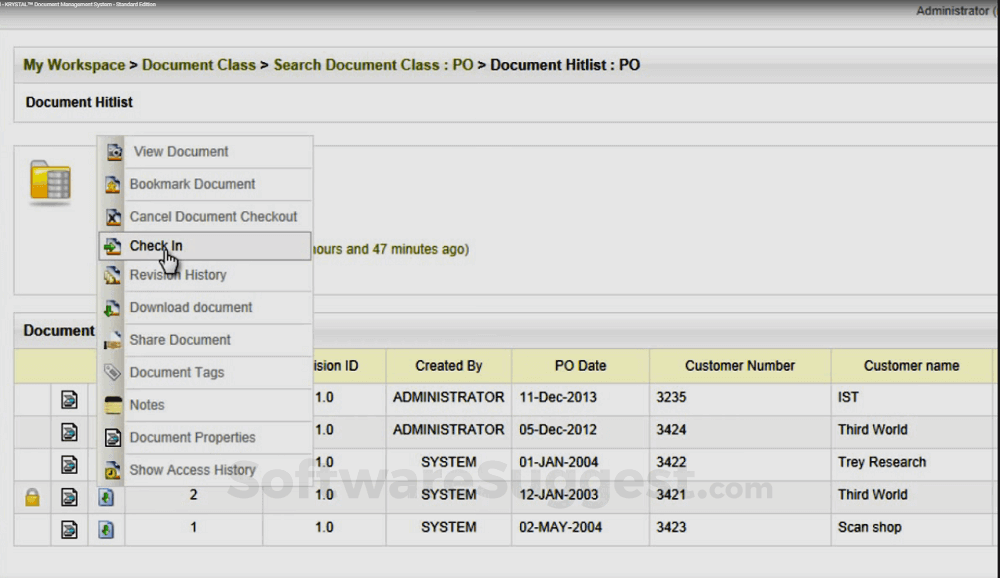
Task: Open Search Document Class : PO breadcrumb
Action: pos(373,65)
